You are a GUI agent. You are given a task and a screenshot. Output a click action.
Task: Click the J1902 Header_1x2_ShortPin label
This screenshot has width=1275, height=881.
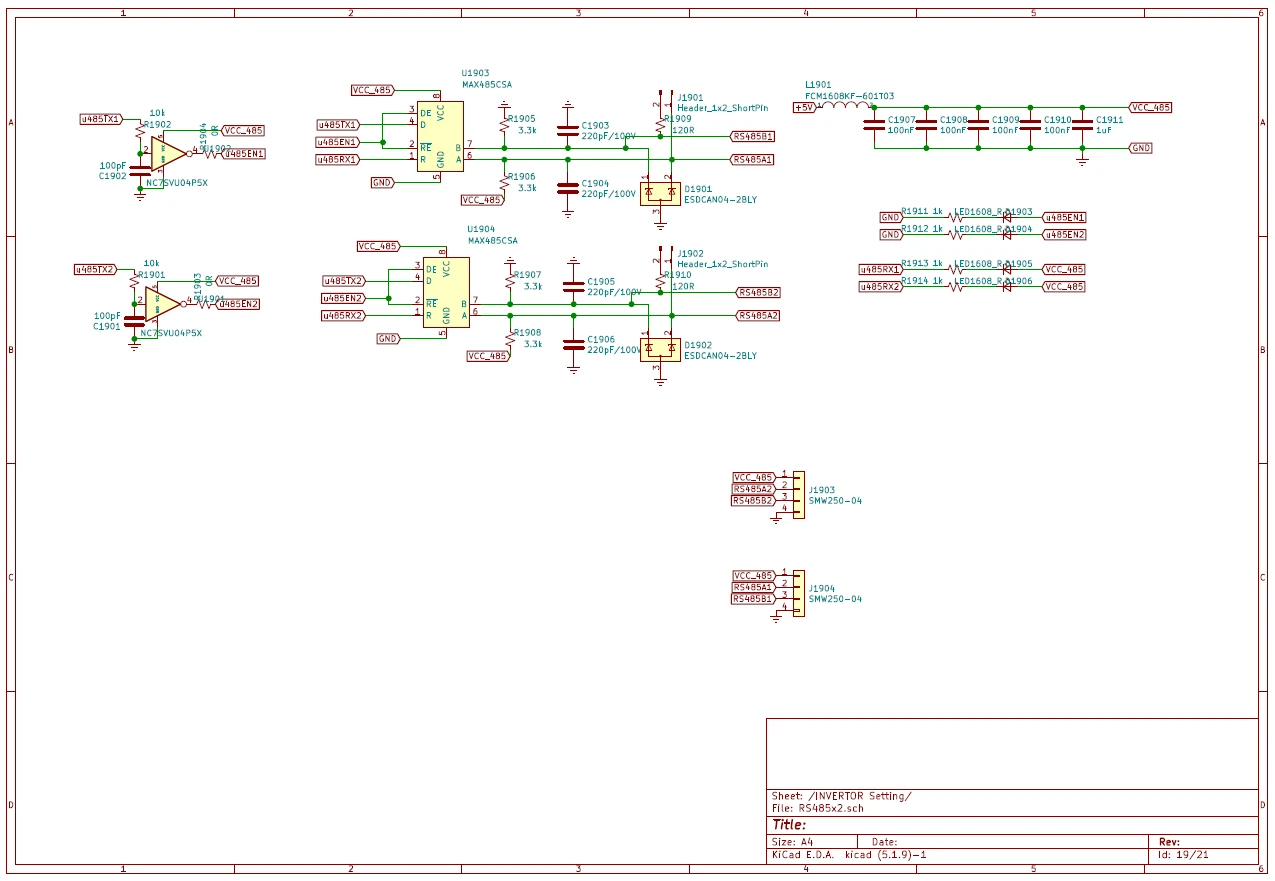tap(722, 264)
